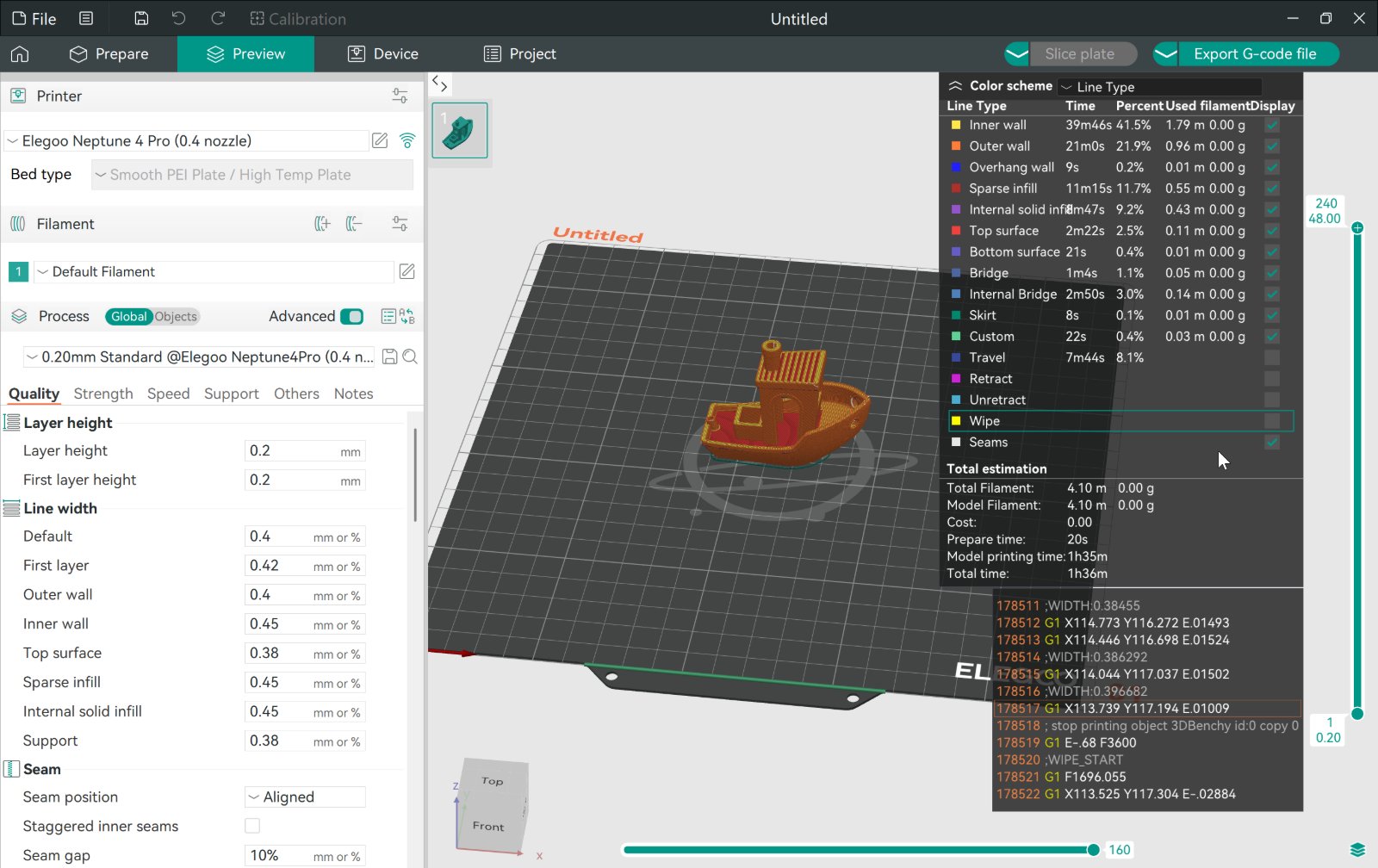The width and height of the screenshot is (1378, 868).
Task: Open the process preset dropdown
Action: click(200, 356)
